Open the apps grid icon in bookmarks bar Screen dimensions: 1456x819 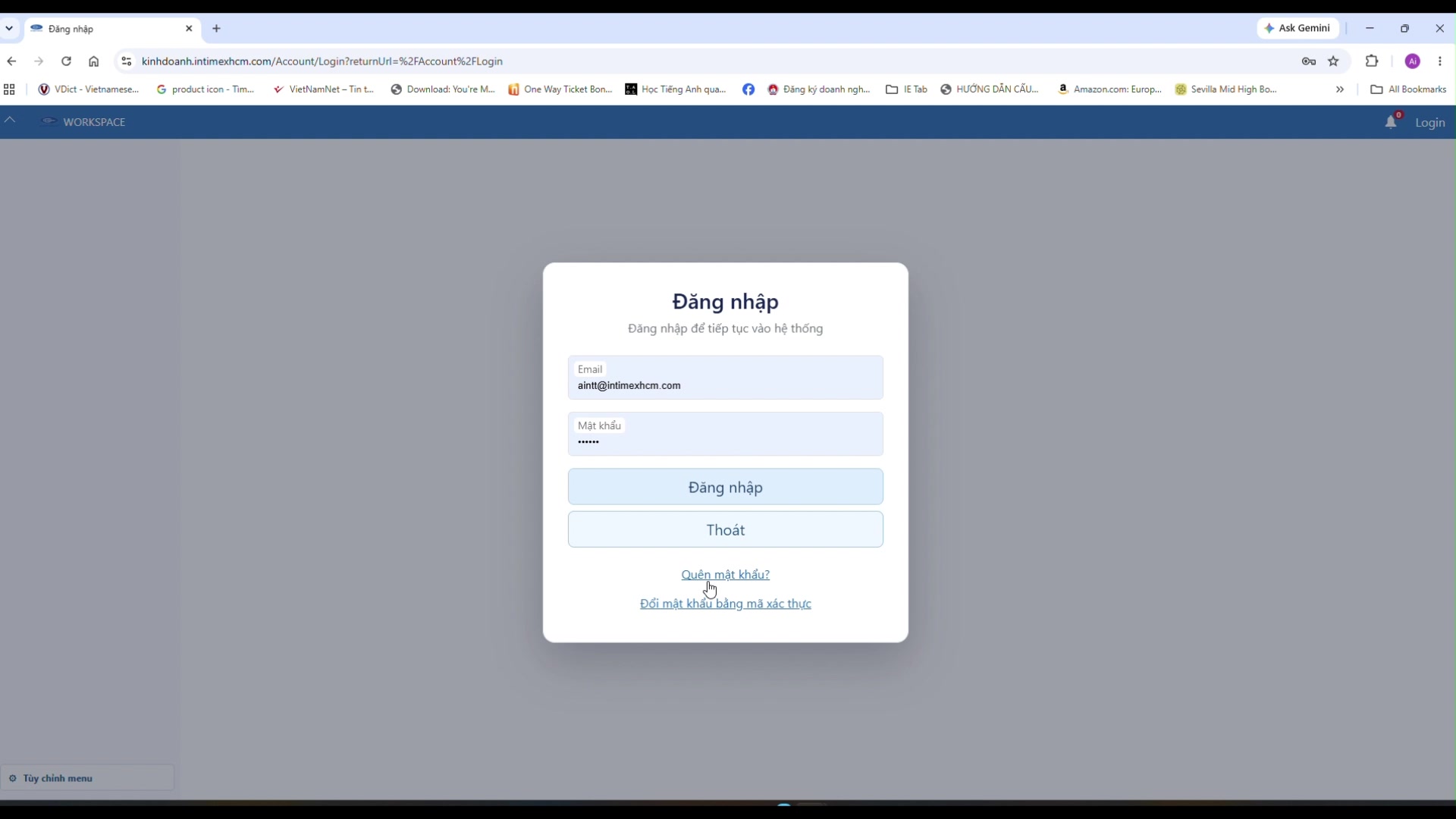tap(9, 89)
